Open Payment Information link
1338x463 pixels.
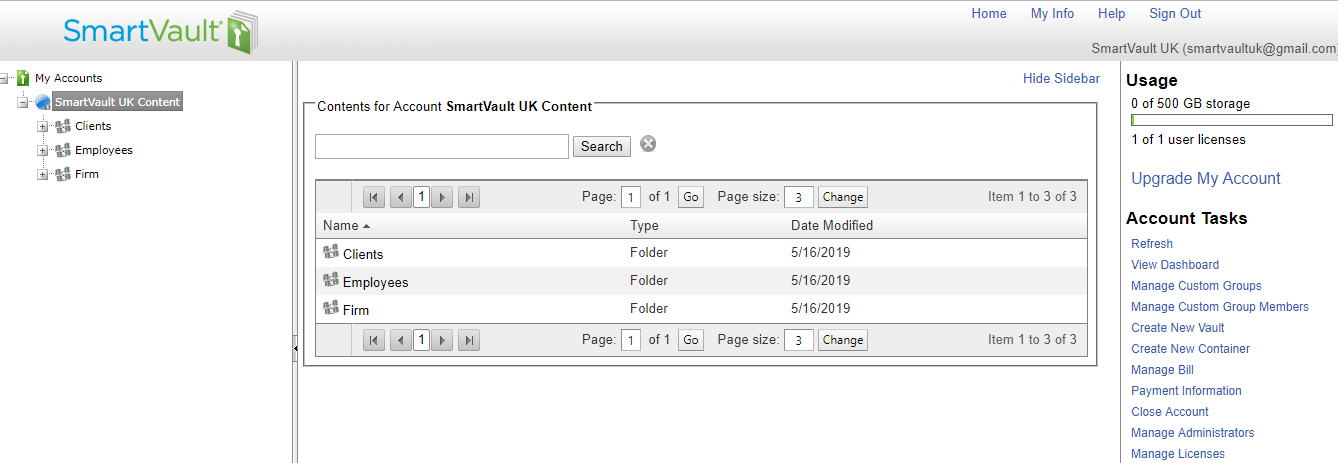[1186, 391]
